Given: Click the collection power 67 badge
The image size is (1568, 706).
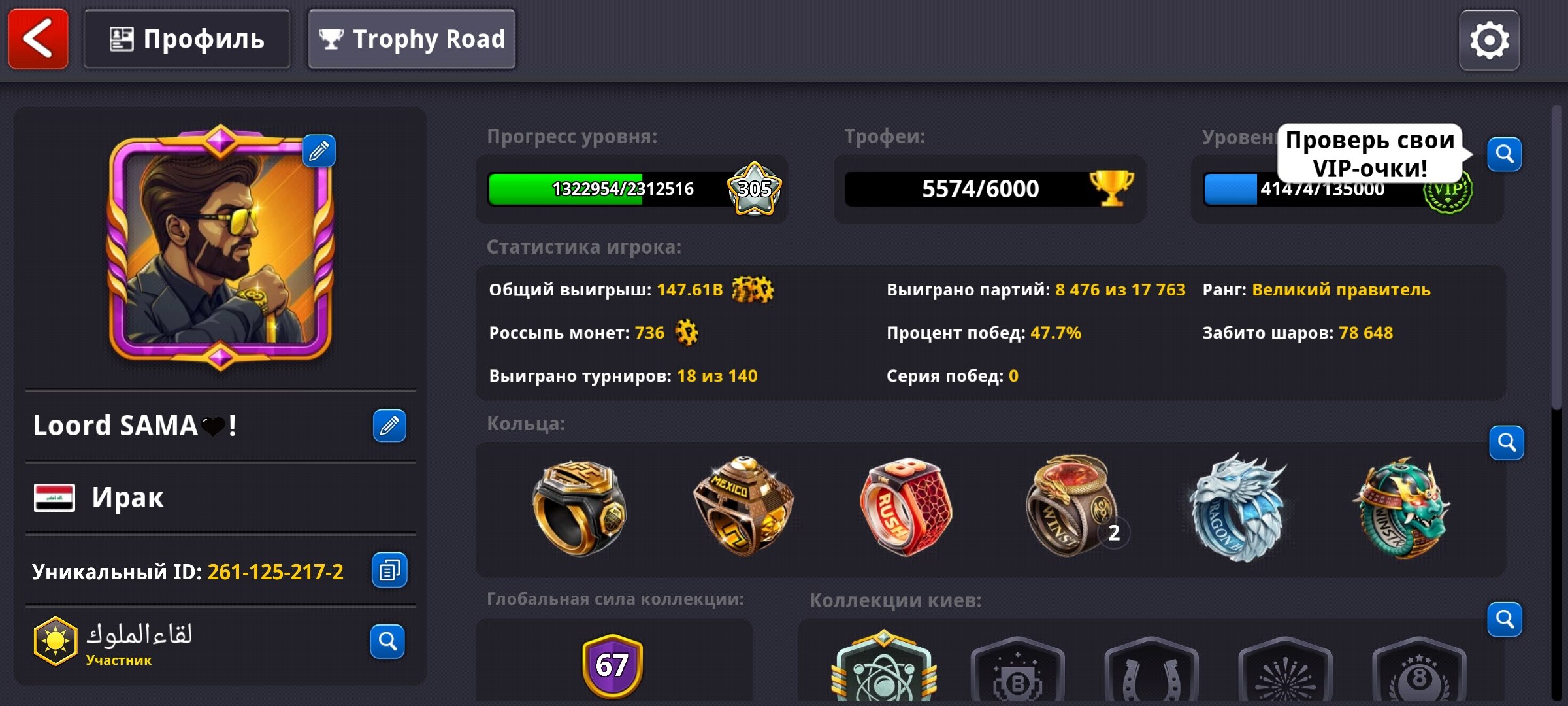Looking at the screenshot, I should tap(612, 665).
